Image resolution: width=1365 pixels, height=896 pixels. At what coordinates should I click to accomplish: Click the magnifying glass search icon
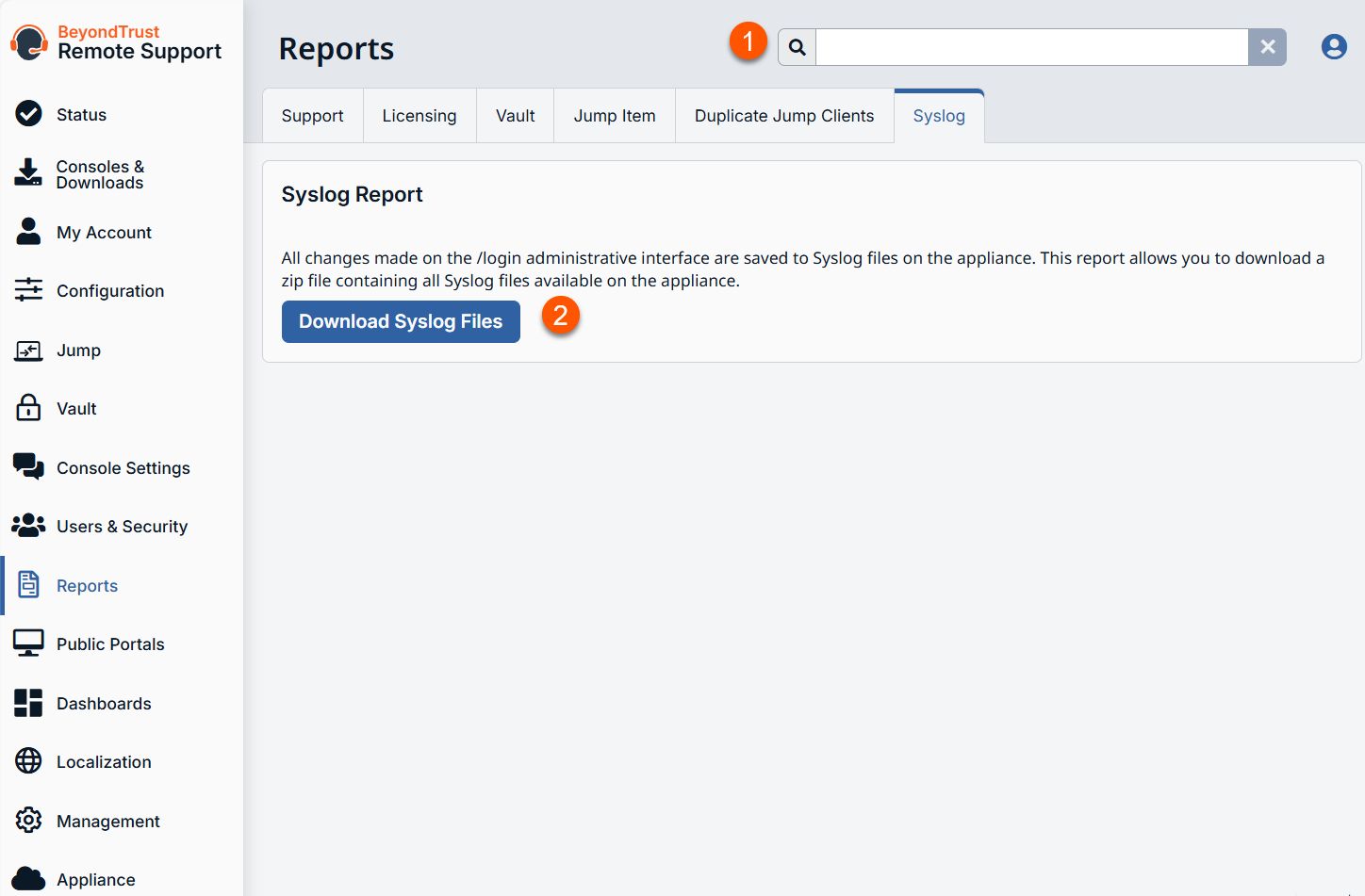[798, 47]
